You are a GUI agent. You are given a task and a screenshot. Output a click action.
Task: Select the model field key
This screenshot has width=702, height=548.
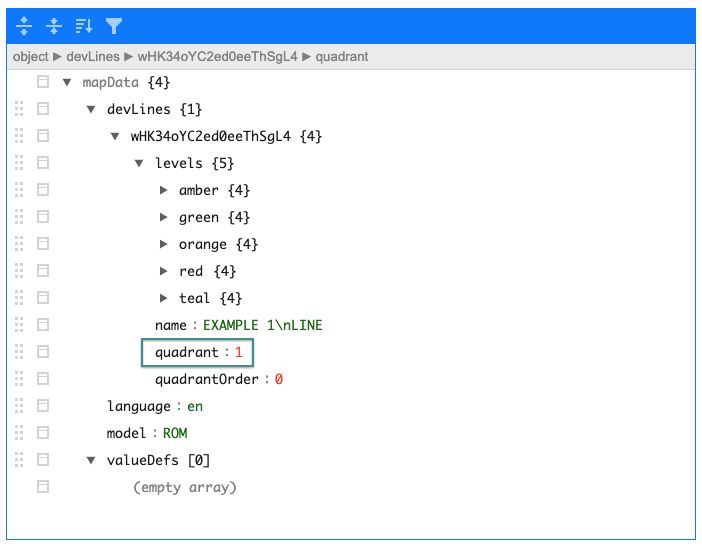pos(126,433)
